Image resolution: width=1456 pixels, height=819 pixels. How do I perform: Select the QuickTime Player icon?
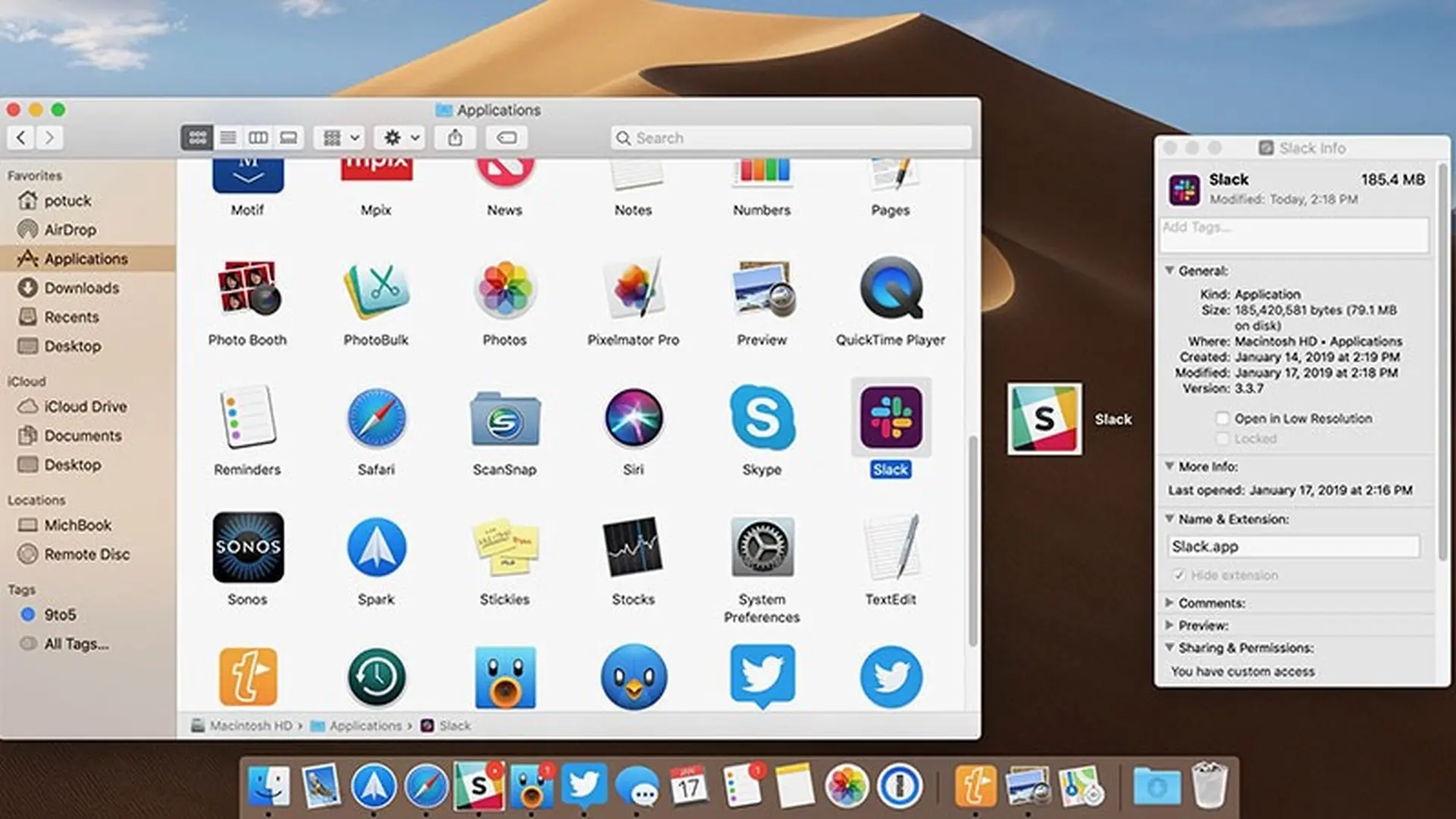pos(891,287)
